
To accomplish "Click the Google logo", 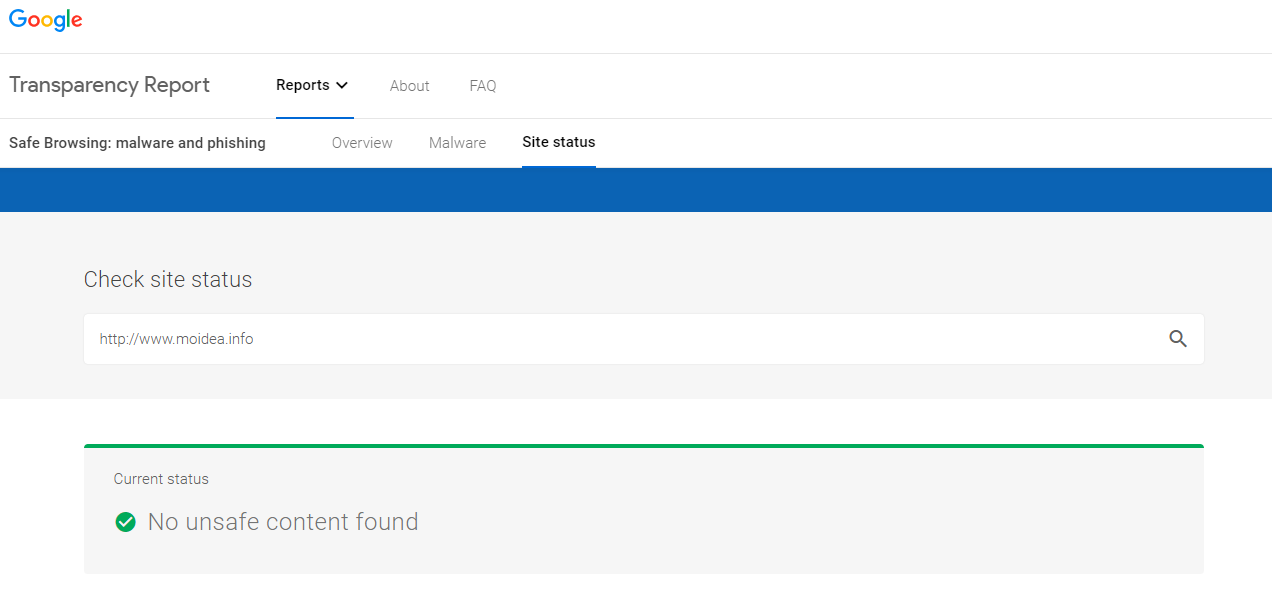I will [46, 21].
